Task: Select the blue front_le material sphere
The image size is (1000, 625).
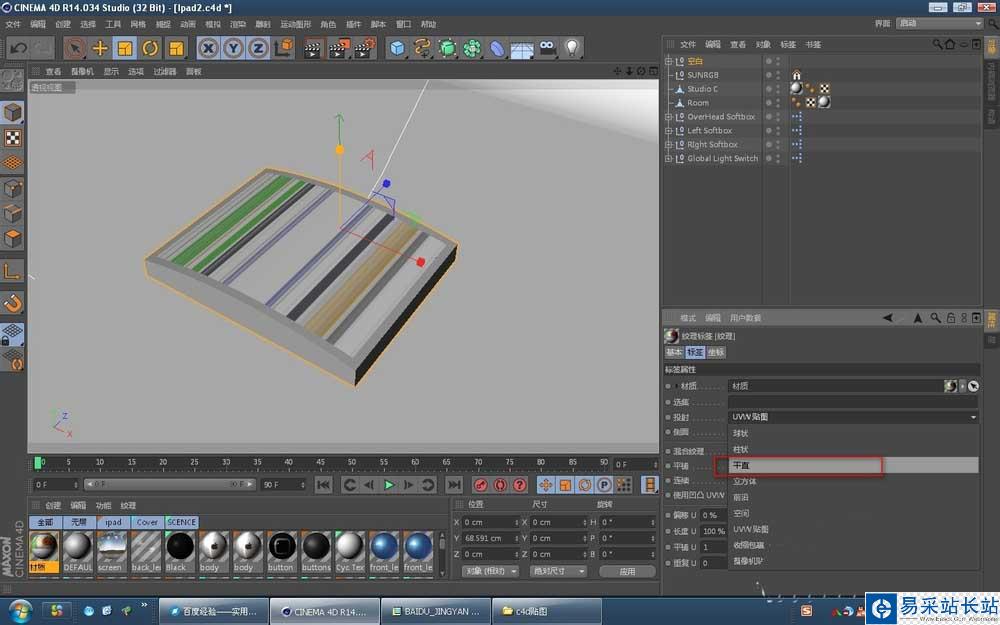Action: [x=385, y=548]
